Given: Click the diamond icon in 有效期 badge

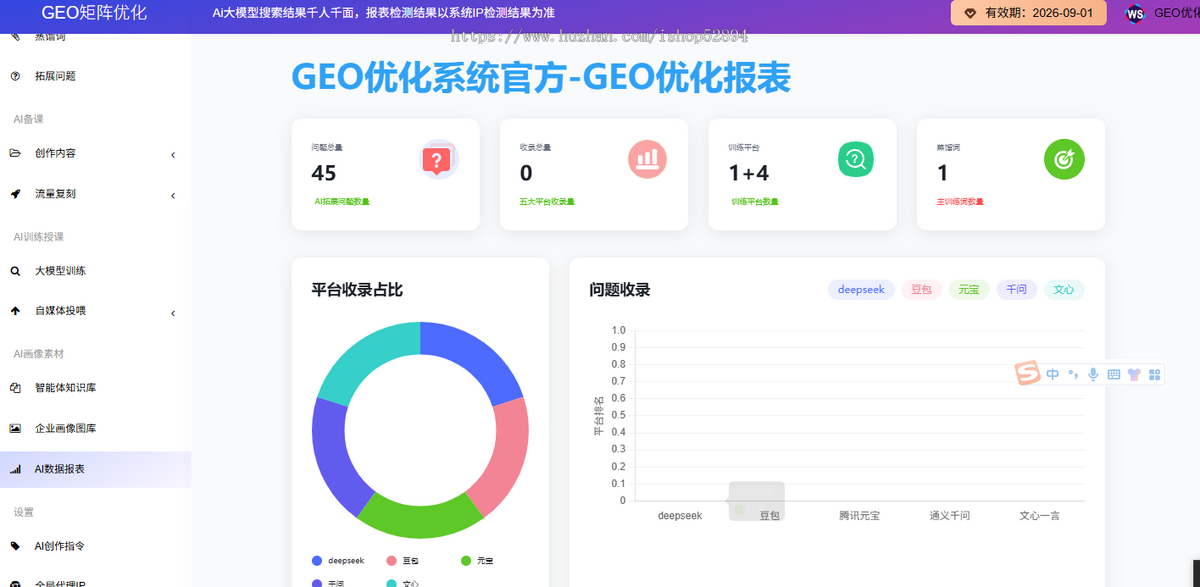Looking at the screenshot, I should pos(970,14).
